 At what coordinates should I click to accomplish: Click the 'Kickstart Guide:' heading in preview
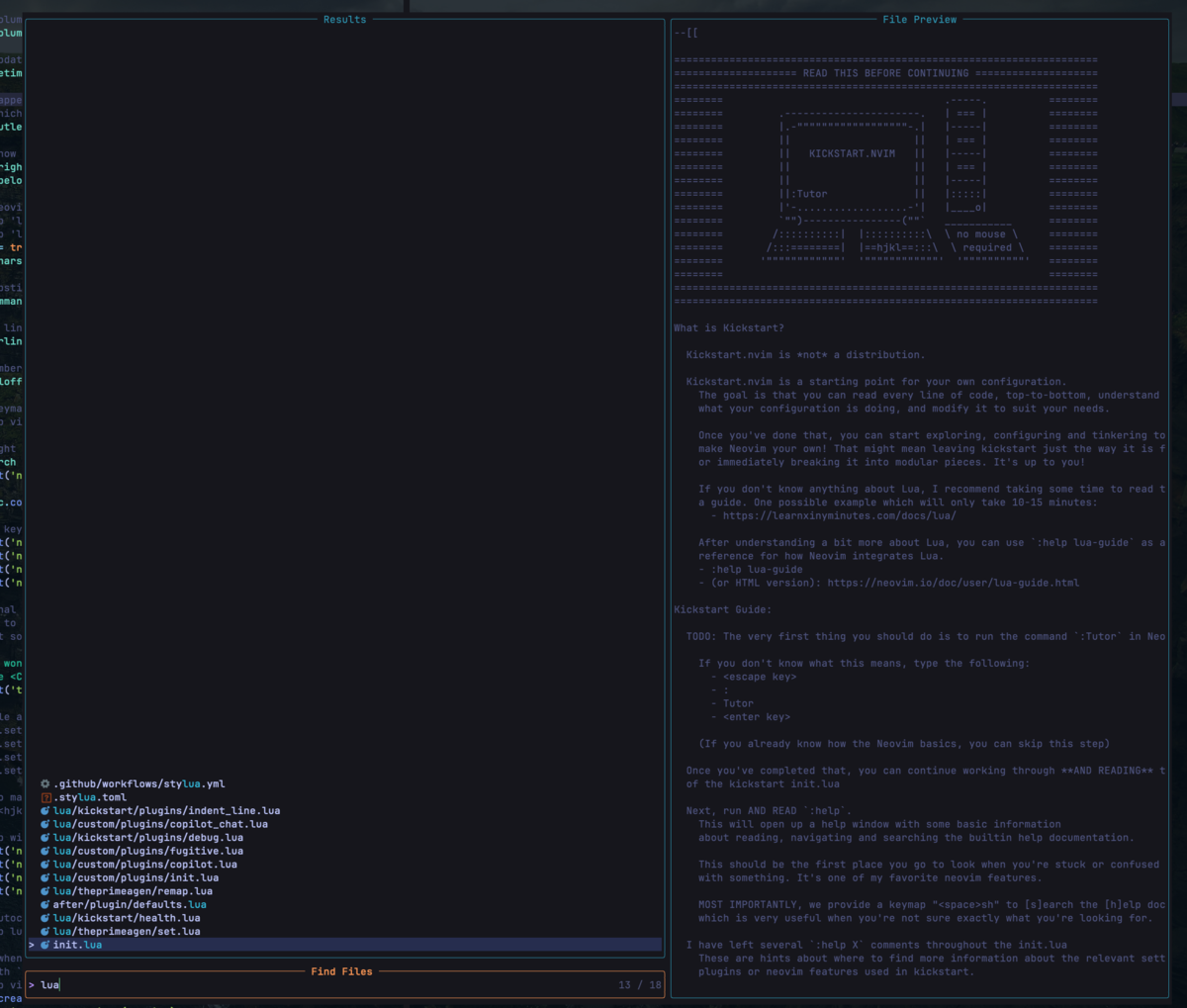(723, 609)
